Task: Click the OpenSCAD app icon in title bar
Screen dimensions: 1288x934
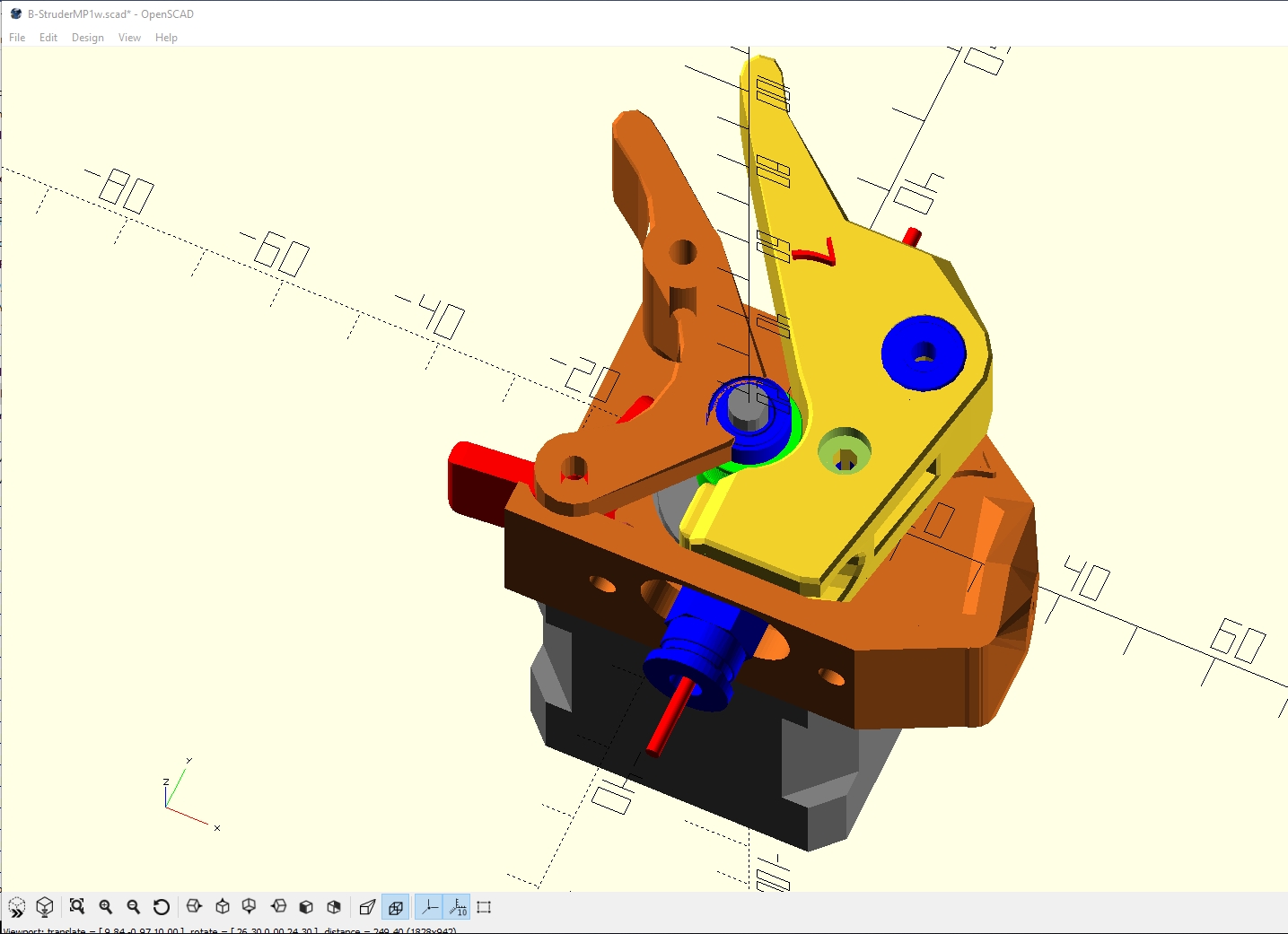Action: [15, 13]
